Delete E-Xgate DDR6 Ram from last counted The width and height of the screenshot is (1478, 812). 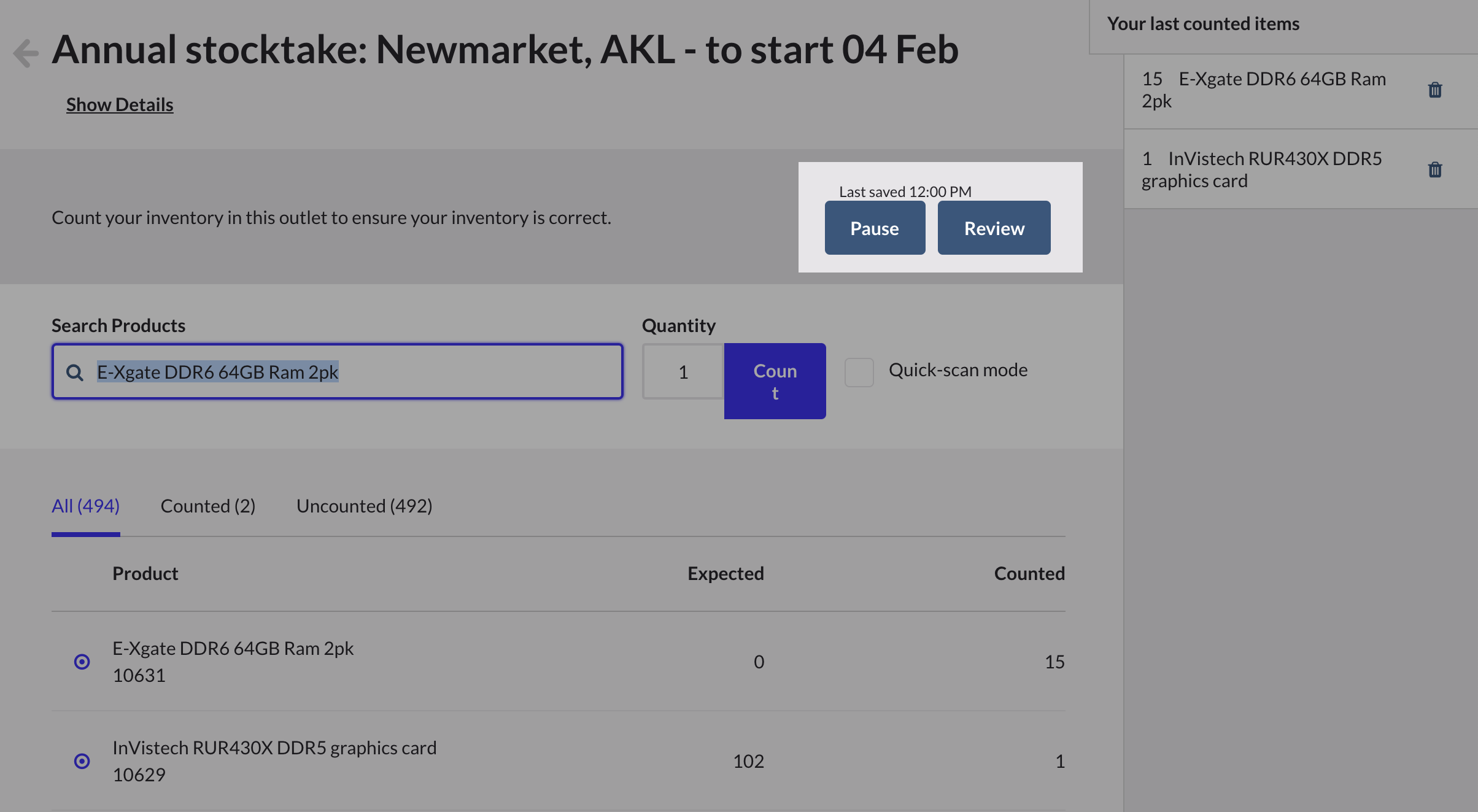pyautogui.click(x=1434, y=90)
